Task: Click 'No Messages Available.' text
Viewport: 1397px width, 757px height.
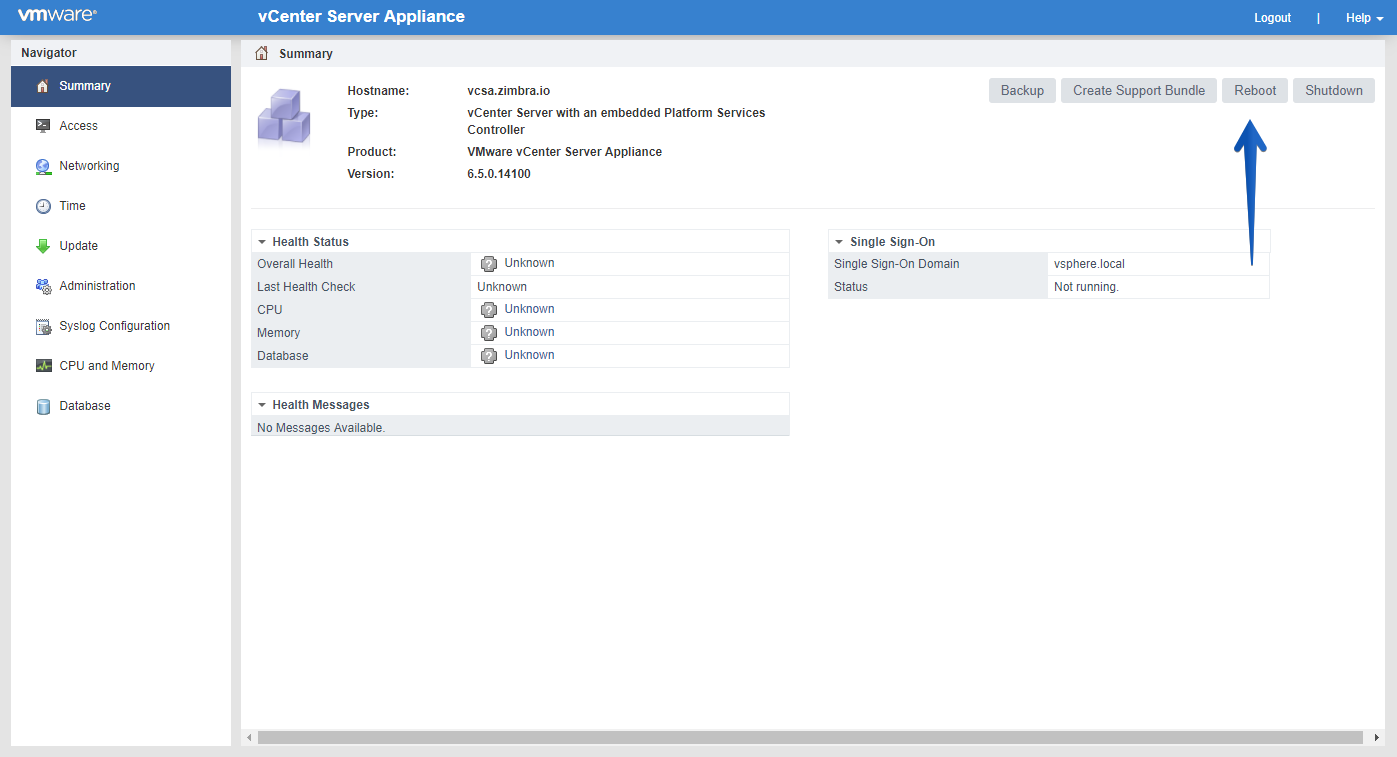Action: click(x=321, y=428)
